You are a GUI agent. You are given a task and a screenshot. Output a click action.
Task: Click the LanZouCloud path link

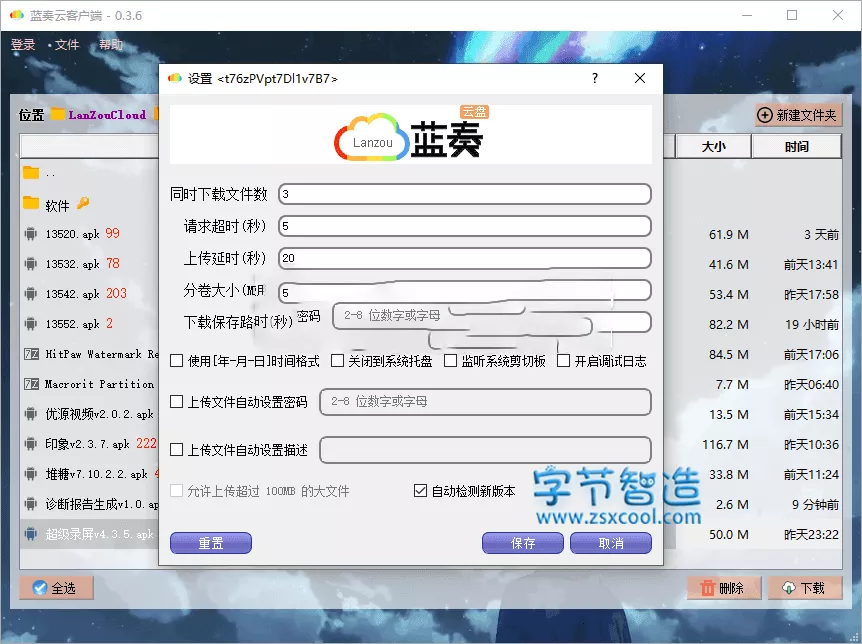(107, 114)
